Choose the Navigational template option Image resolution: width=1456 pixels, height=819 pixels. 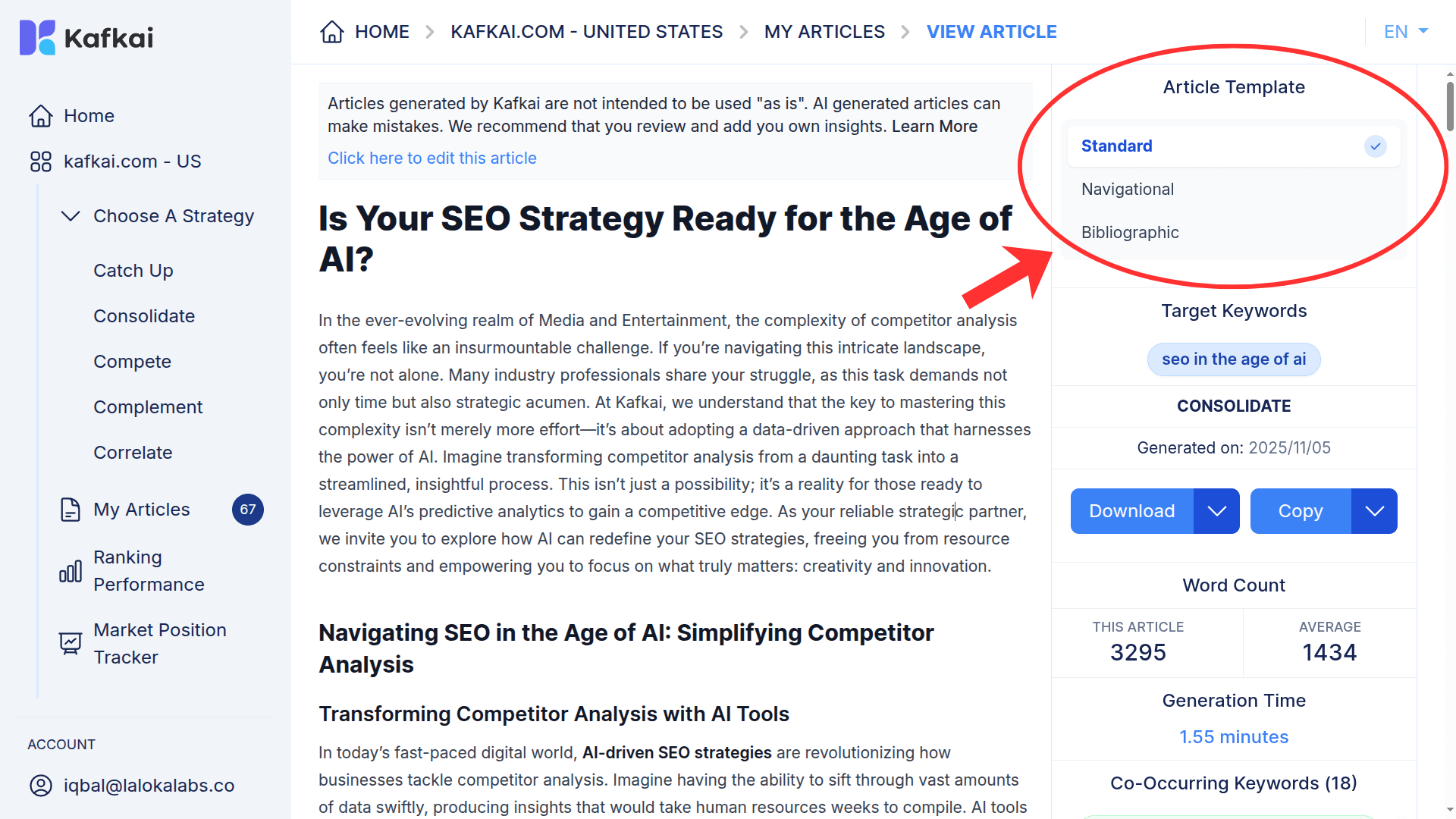tap(1128, 189)
